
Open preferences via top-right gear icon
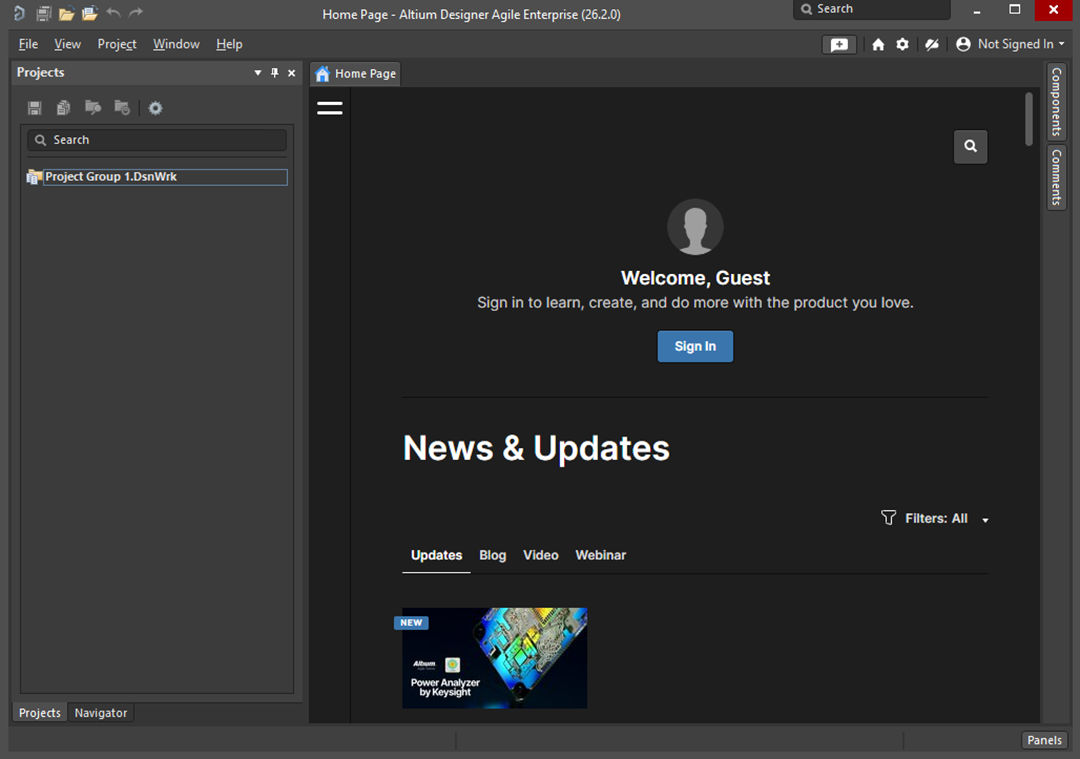tap(902, 44)
